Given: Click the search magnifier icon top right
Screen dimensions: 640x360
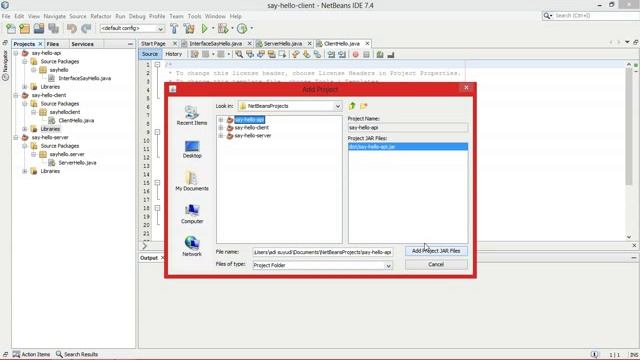Looking at the screenshot, I should coord(547,16).
